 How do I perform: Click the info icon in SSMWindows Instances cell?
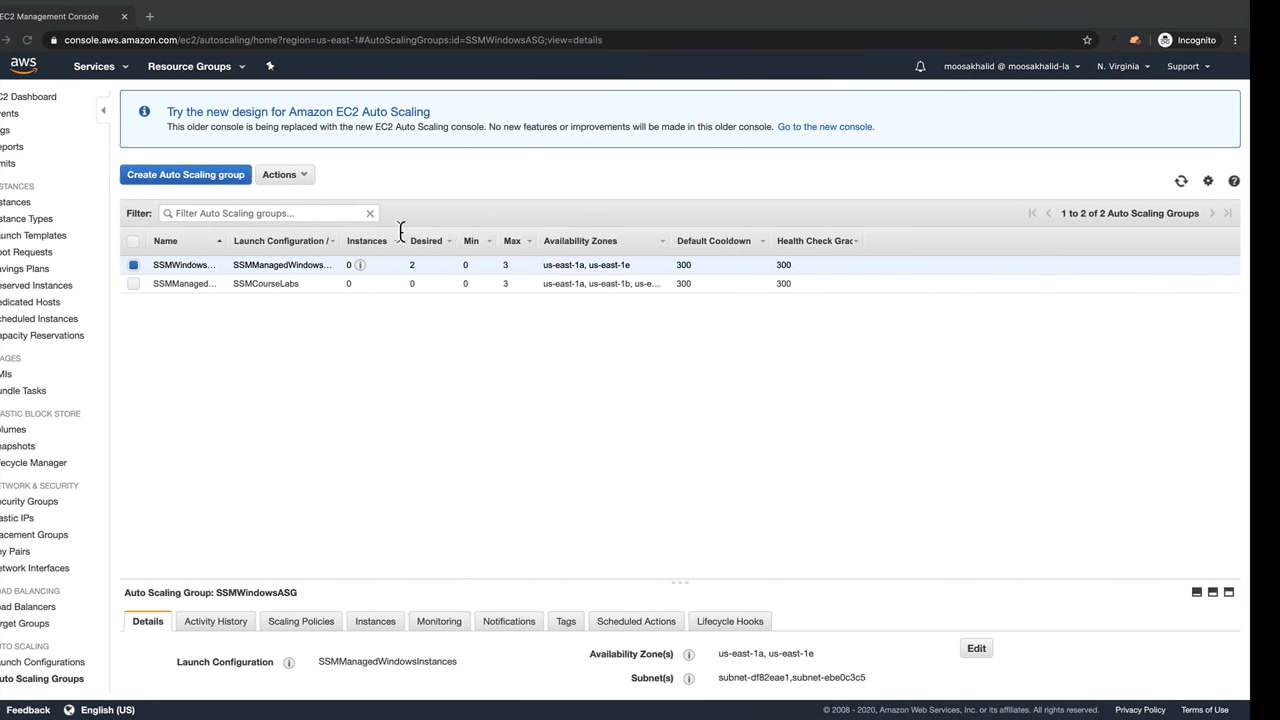[360, 265]
